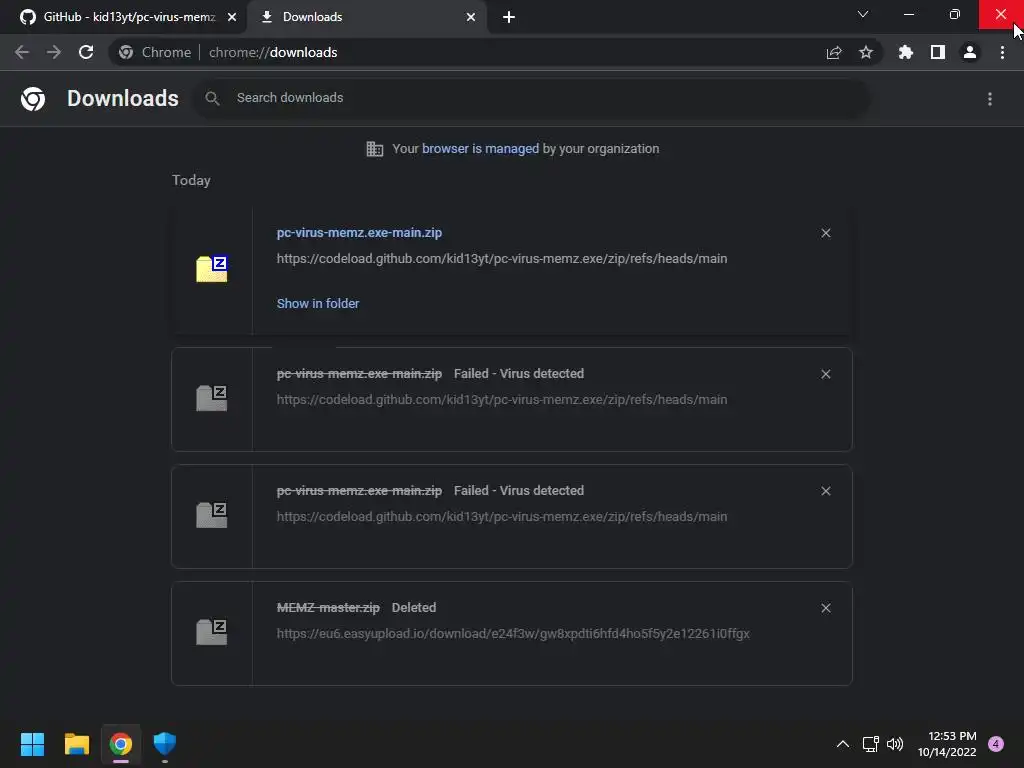Go forward one page
The image size is (1024, 768).
[x=54, y=52]
